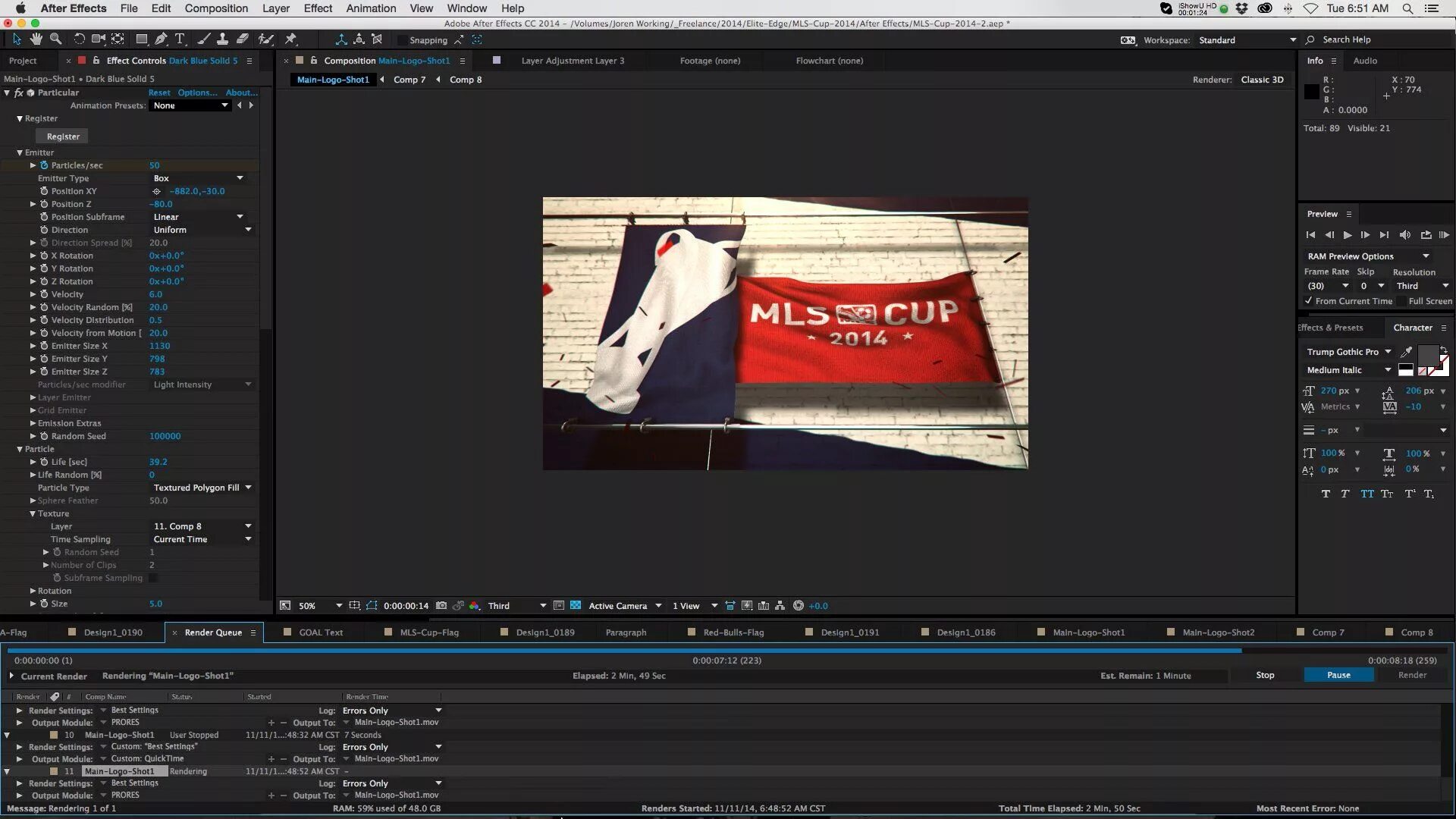Open the Active Camera view dropdown
This screenshot has height=819, width=1456.
point(625,606)
